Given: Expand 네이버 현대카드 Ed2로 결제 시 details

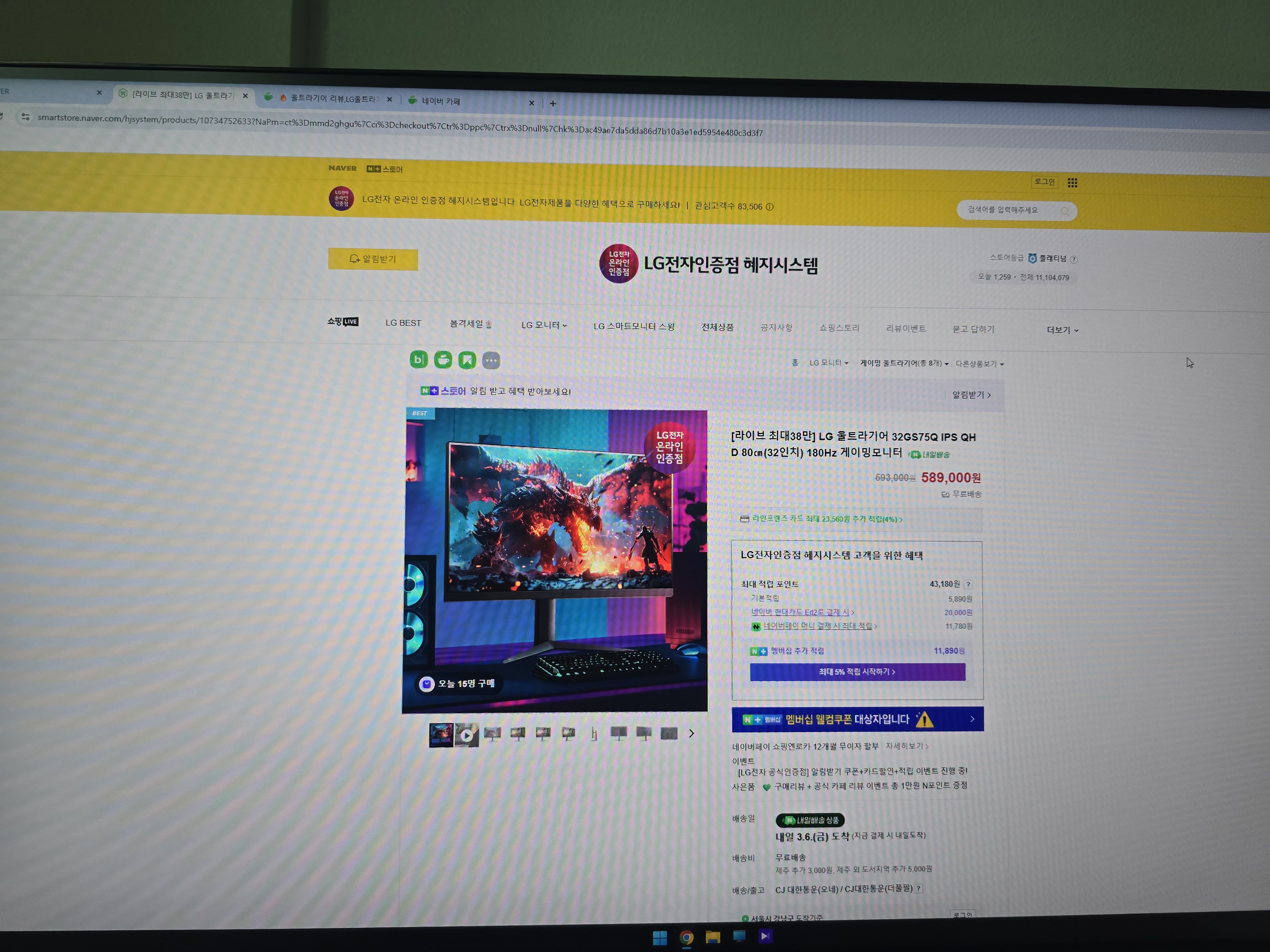Looking at the screenshot, I should 803,612.
